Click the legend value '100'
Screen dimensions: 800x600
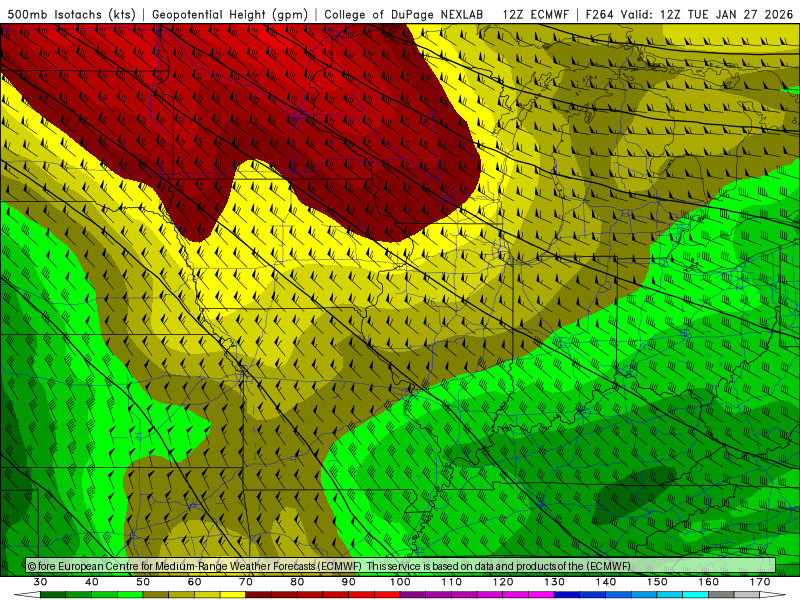point(400,582)
